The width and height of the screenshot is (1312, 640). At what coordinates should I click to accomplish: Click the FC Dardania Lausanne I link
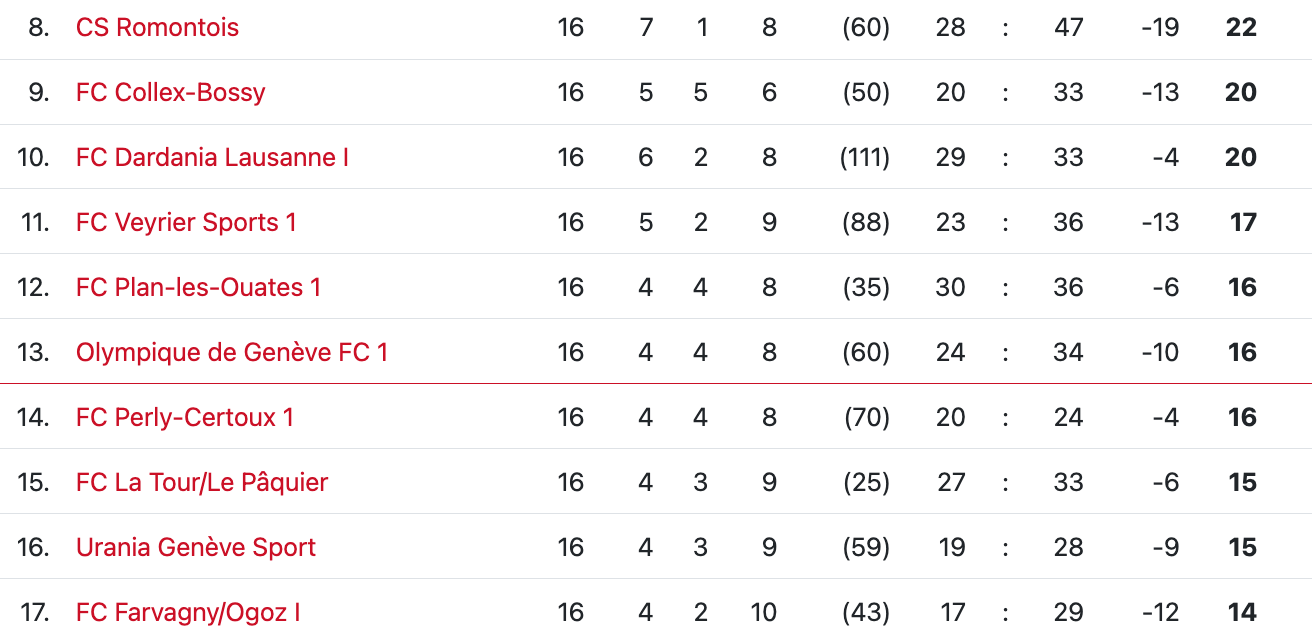pyautogui.click(x=212, y=157)
